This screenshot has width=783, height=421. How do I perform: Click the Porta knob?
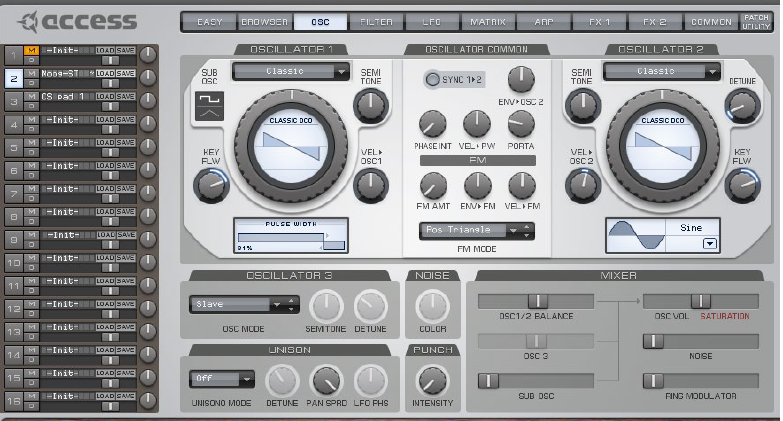(521, 124)
